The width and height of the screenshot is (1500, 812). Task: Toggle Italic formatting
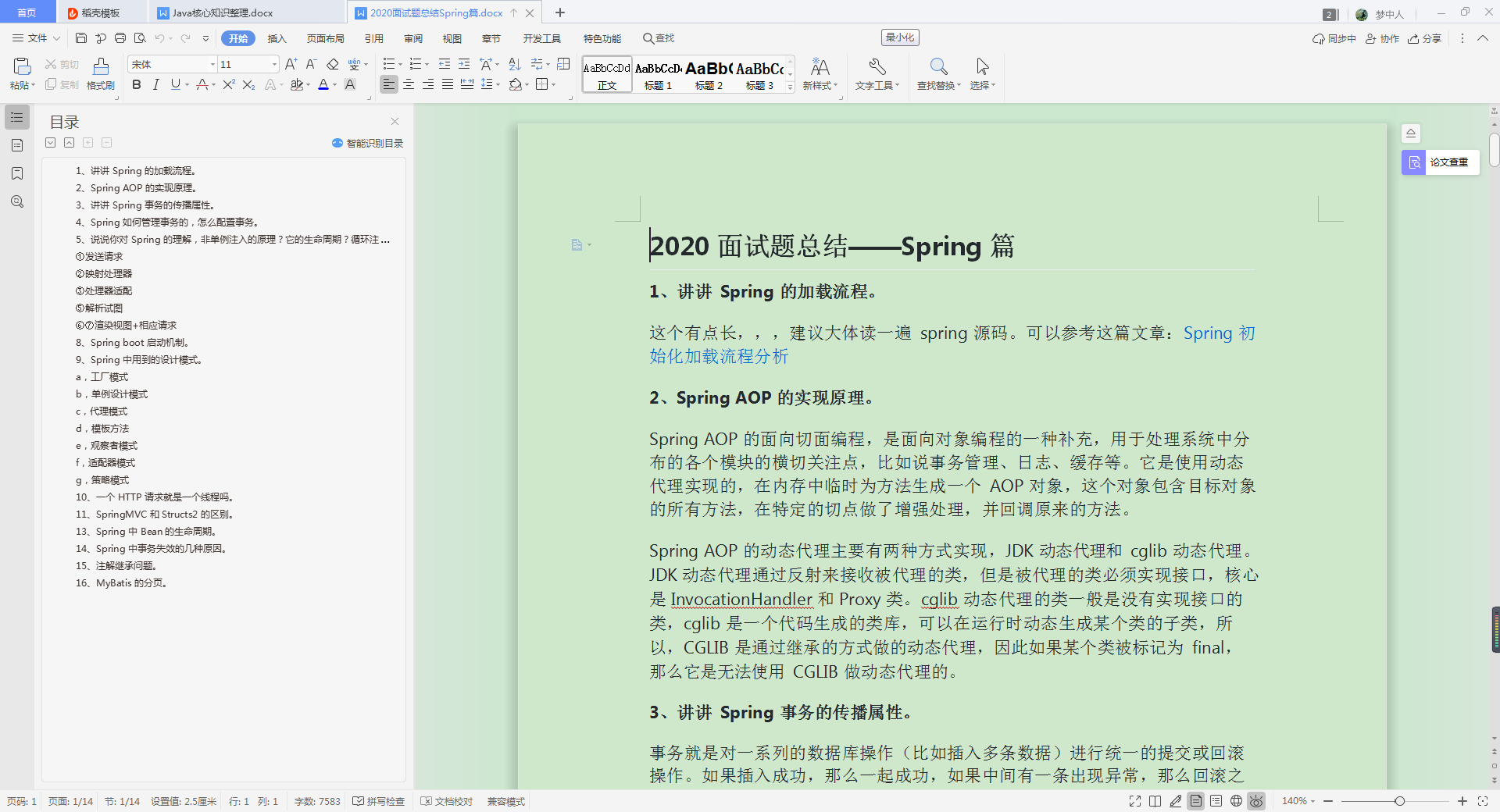pyautogui.click(x=156, y=84)
